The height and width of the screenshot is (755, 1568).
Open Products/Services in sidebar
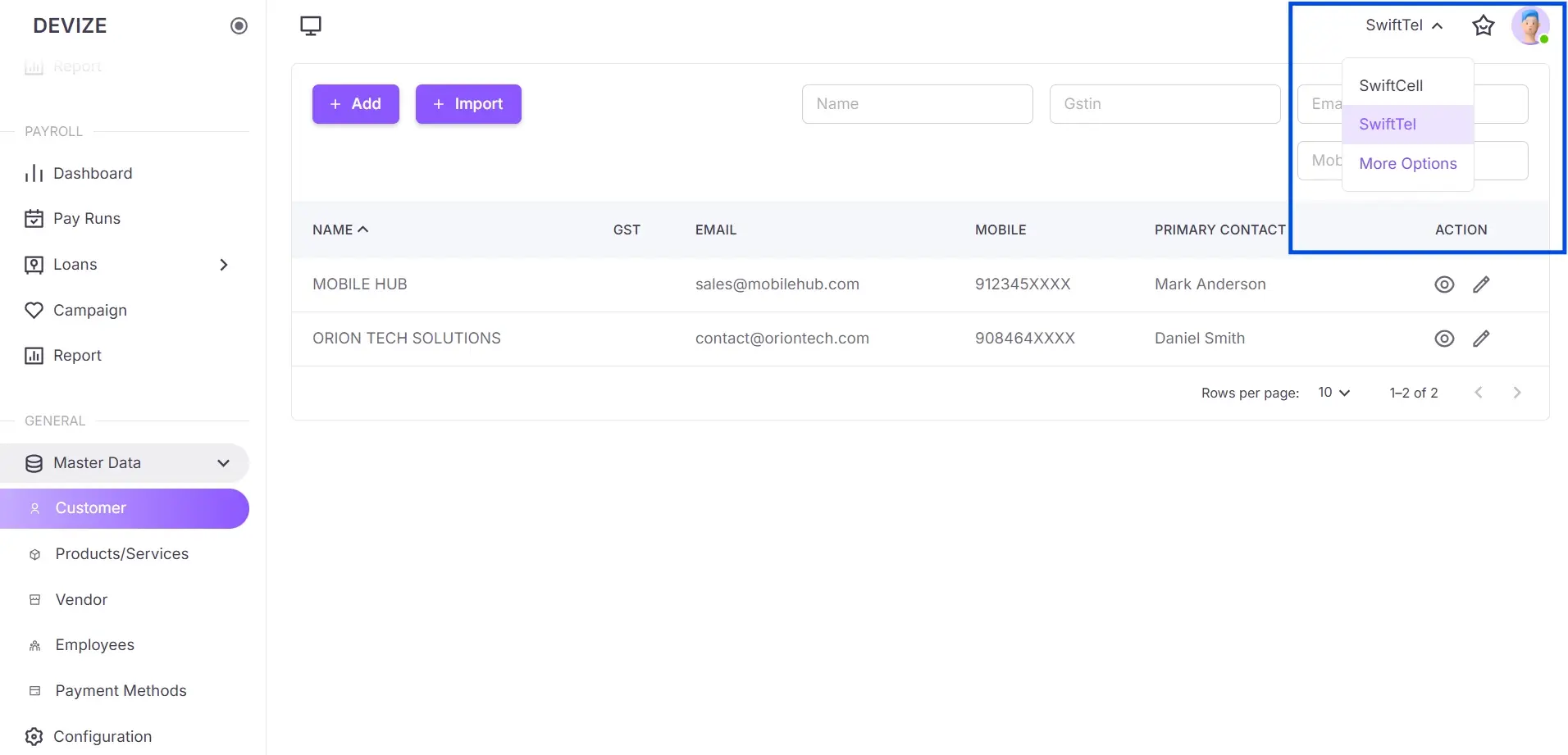click(125, 554)
